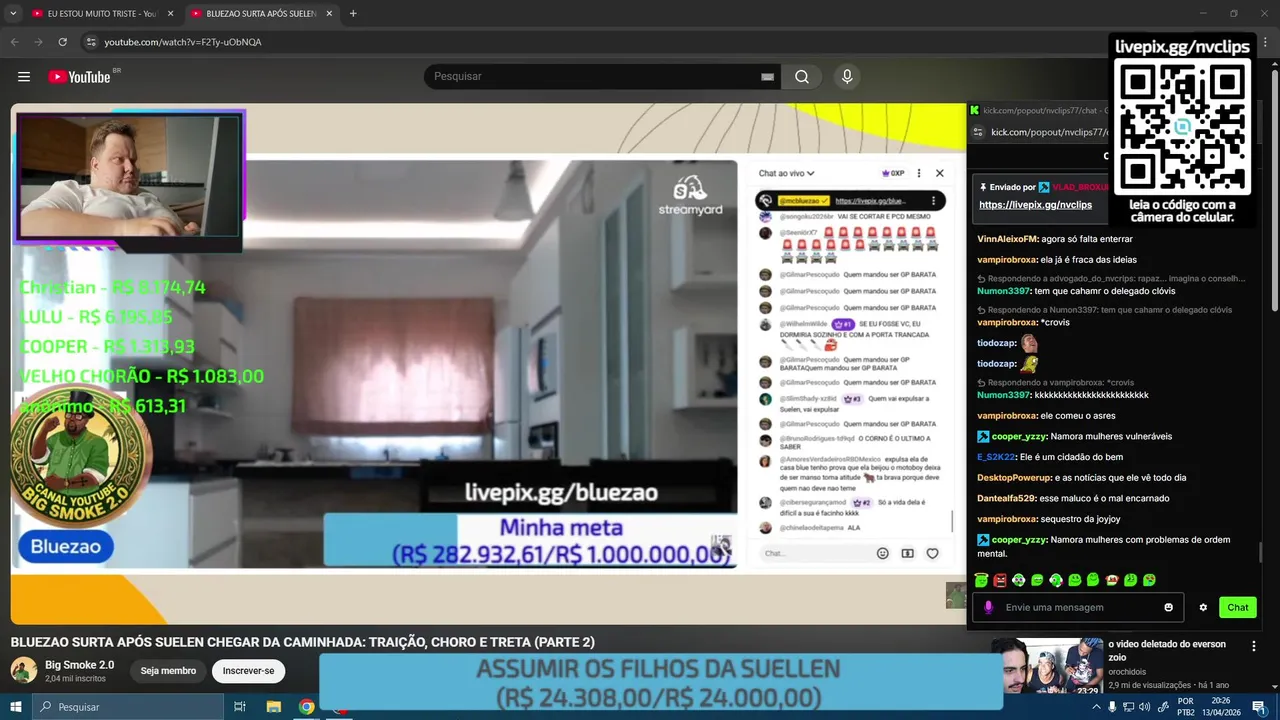Viewport: 1280px width, 720px height.
Task: Open emoji picker in Kick message box
Action: tap(1168, 607)
